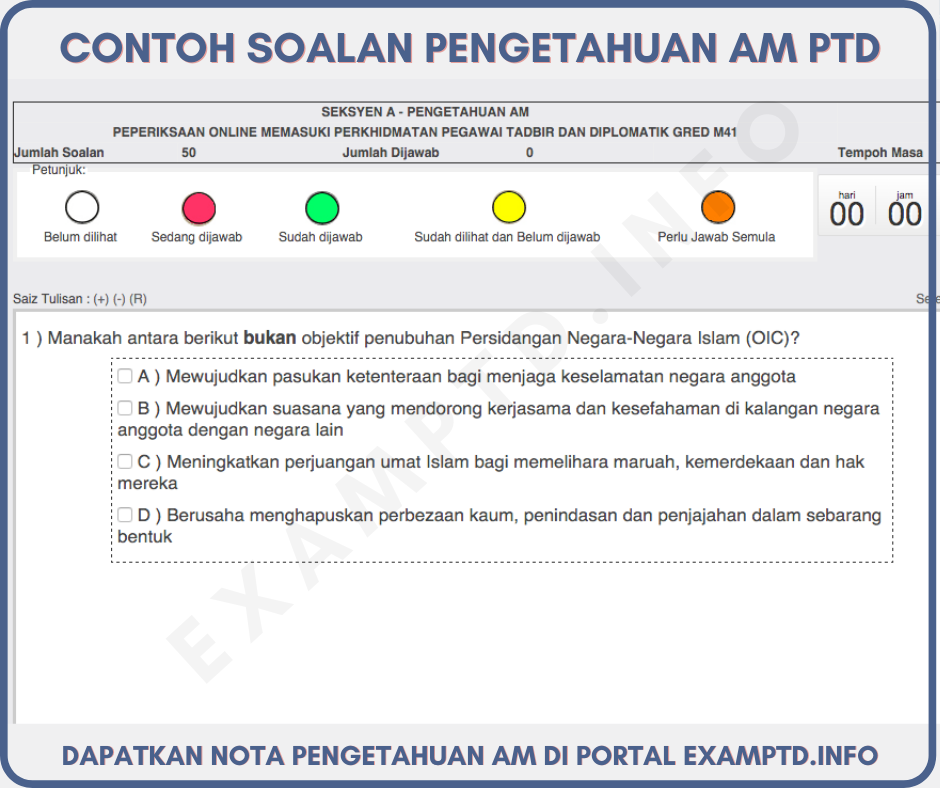Check option C Meningkatkan perjuangan umat Islam
The width and height of the screenshot is (940, 788).
point(125,461)
